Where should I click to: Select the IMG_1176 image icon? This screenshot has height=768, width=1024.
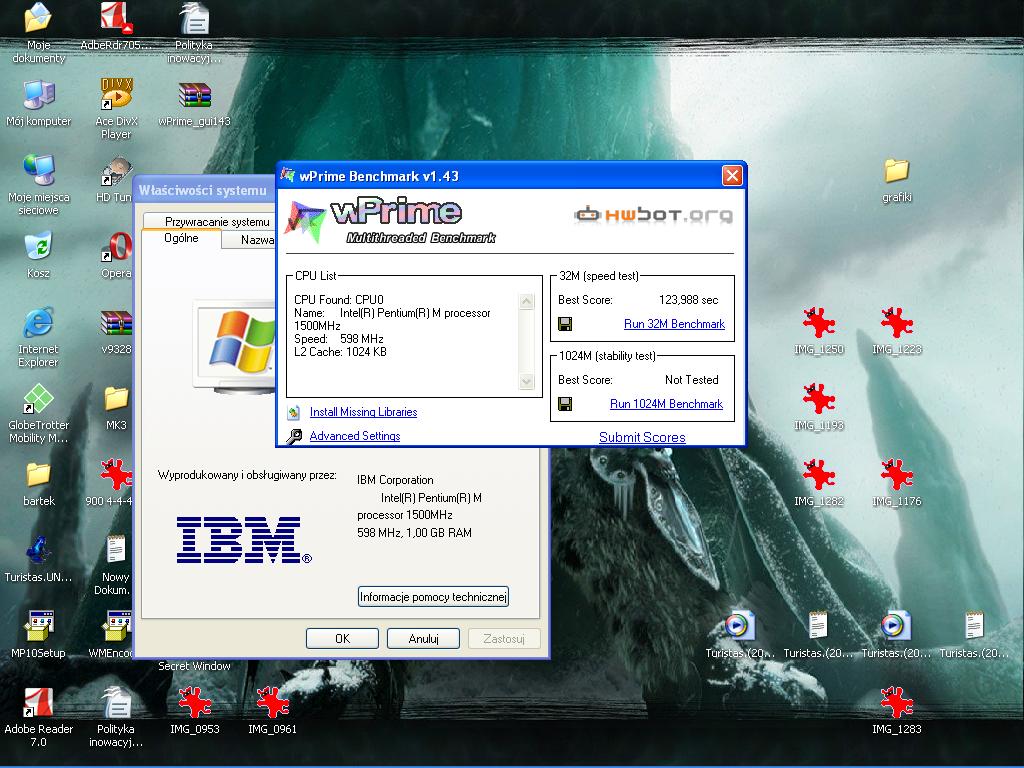tap(897, 483)
